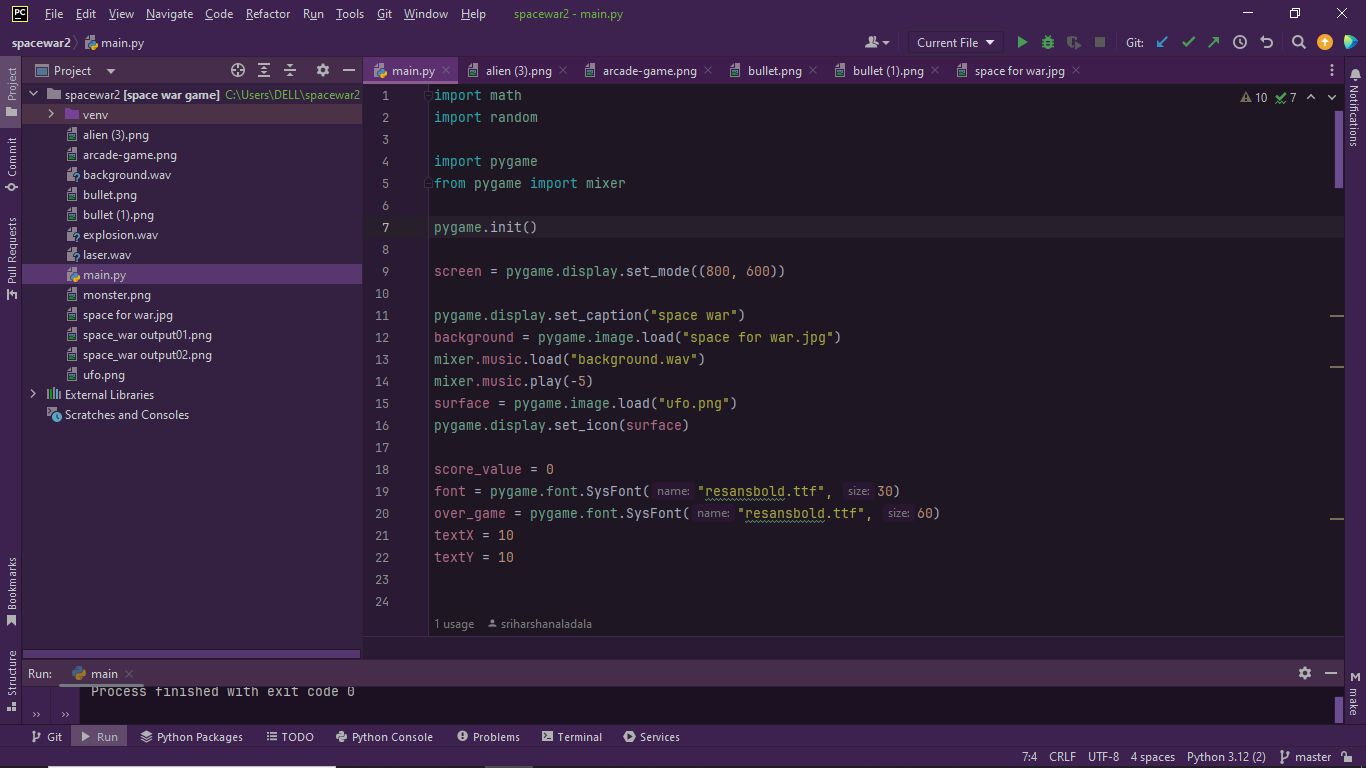Fold the import block at line 1
This screenshot has height=768, width=1366.
pyautogui.click(x=428, y=95)
